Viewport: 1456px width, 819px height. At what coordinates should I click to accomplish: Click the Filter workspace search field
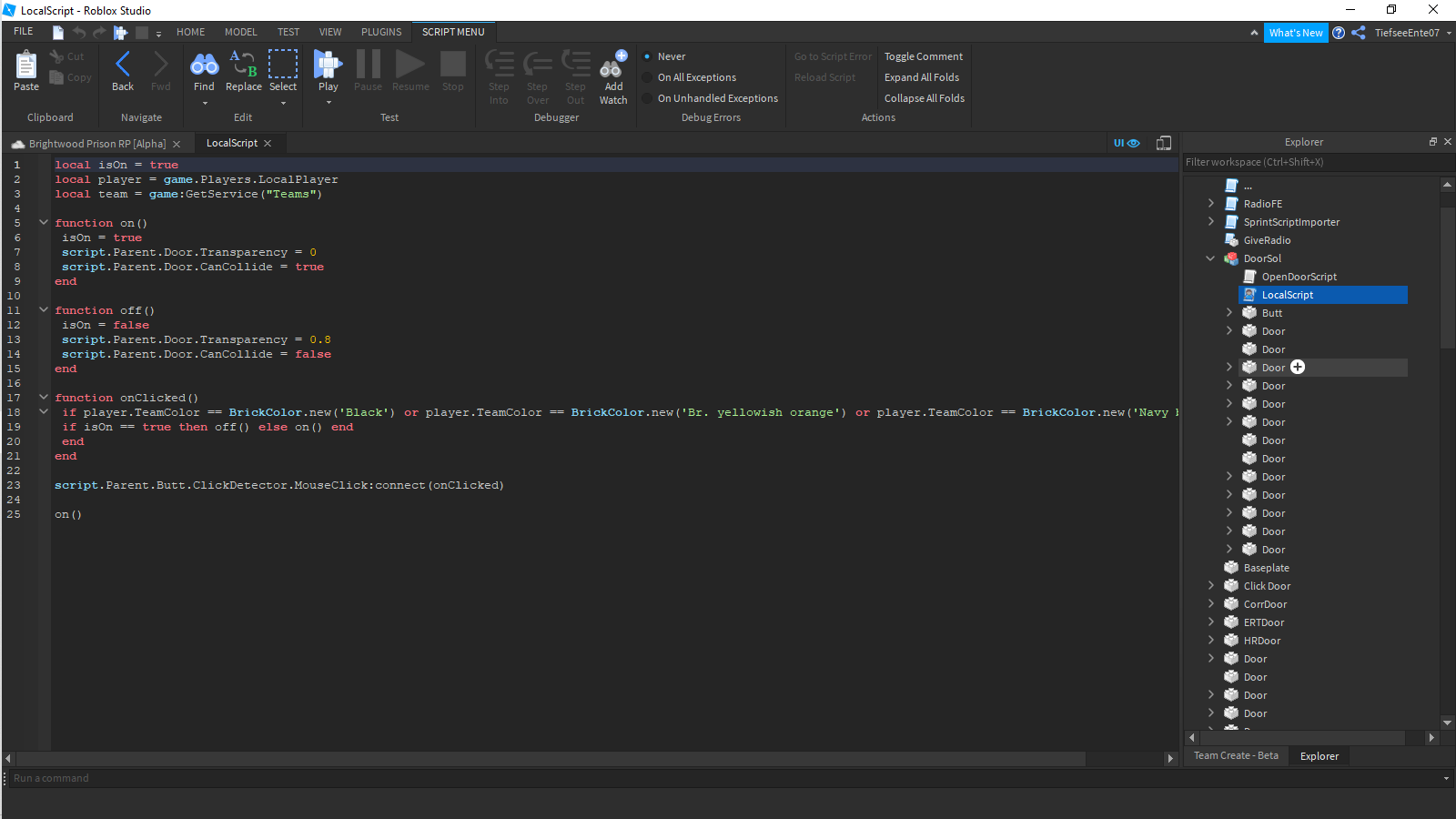(x=1317, y=162)
